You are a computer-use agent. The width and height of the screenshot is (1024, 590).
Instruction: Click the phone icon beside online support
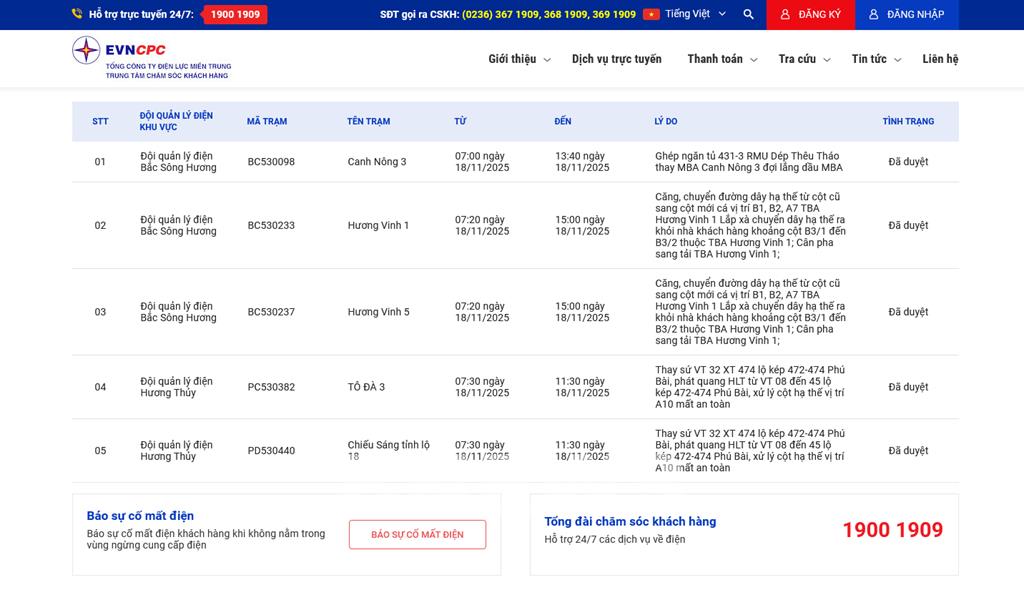pos(77,15)
